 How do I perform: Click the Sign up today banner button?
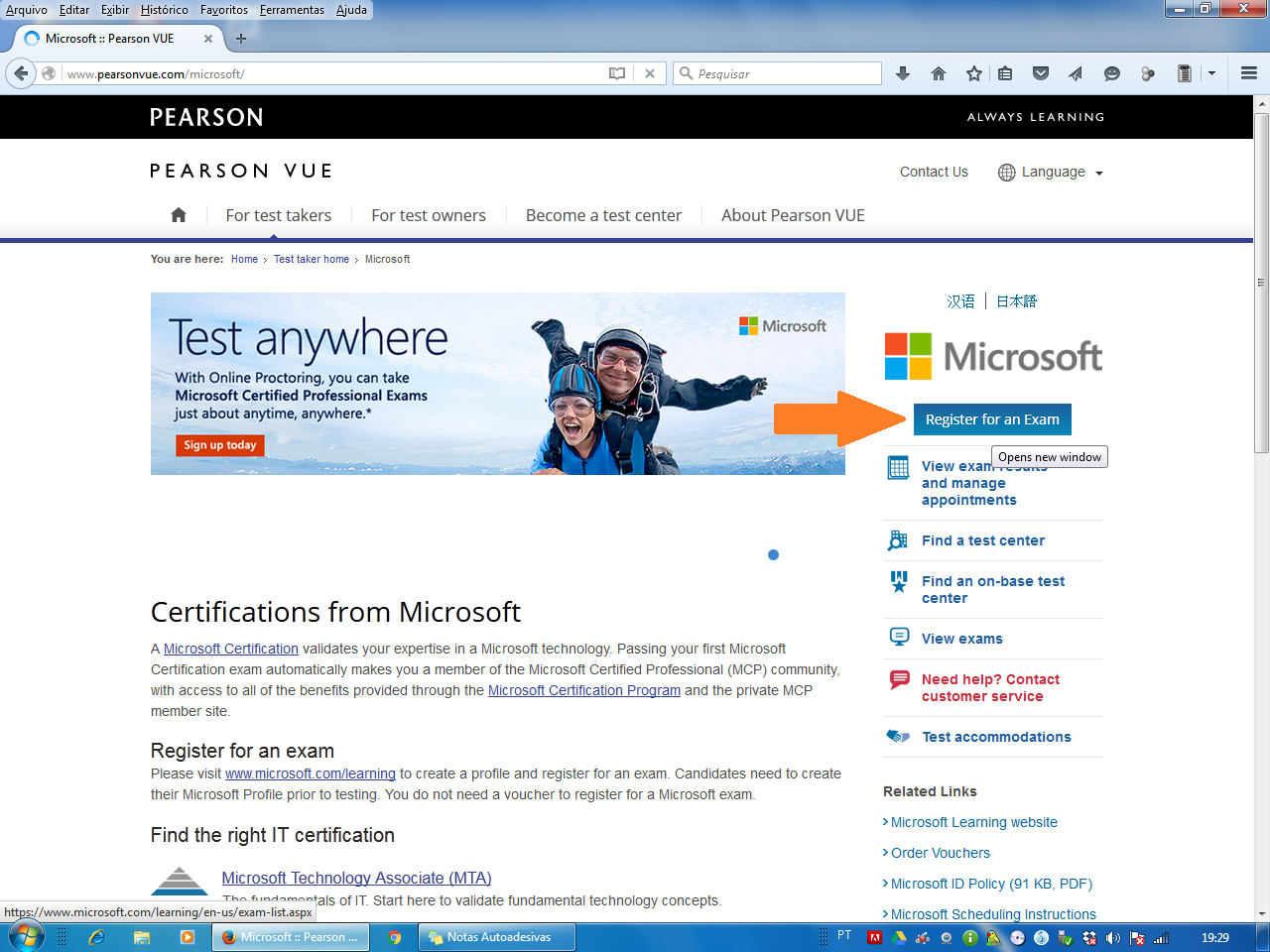220,445
